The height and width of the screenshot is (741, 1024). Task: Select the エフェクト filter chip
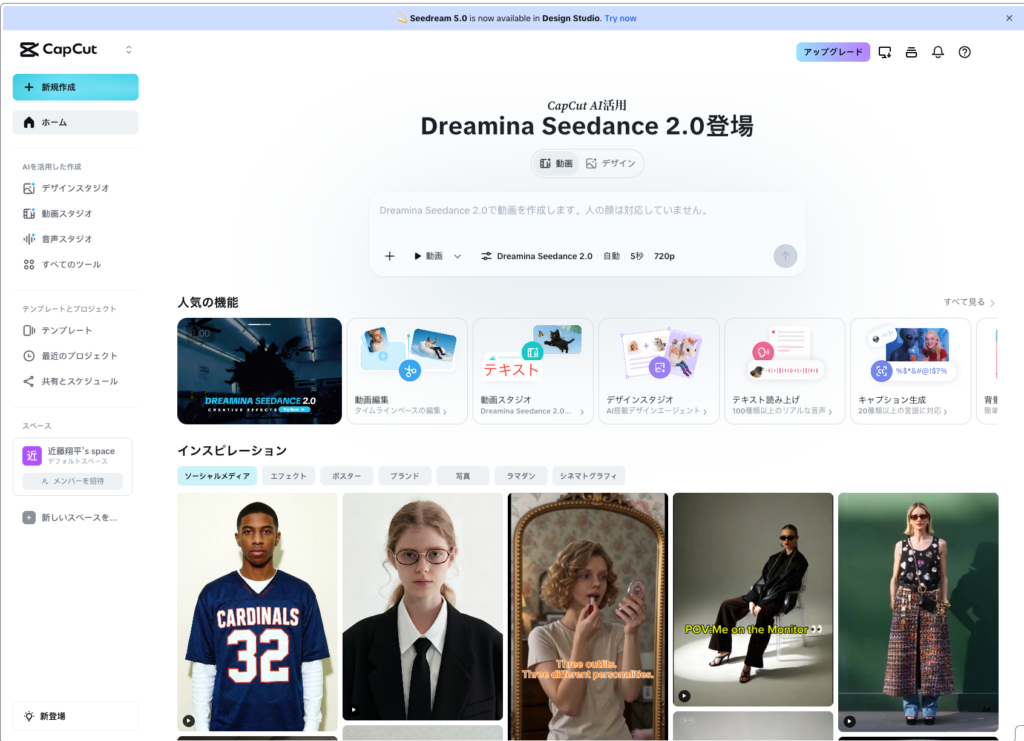tap(289, 476)
